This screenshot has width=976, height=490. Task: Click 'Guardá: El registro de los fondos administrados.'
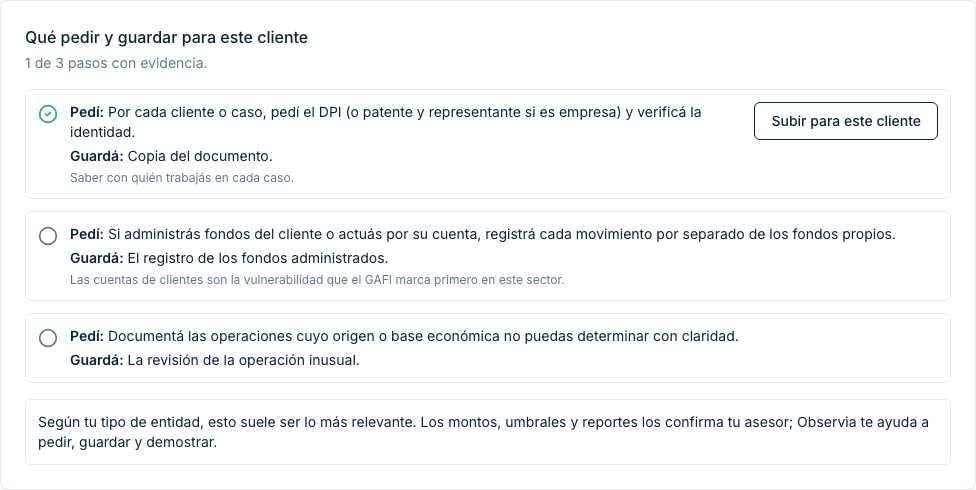pos(229,258)
